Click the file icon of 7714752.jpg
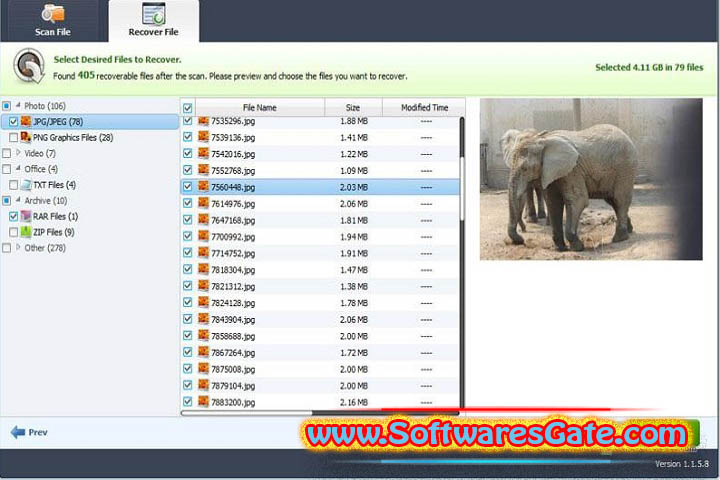This screenshot has width=720, height=480. pos(203,253)
